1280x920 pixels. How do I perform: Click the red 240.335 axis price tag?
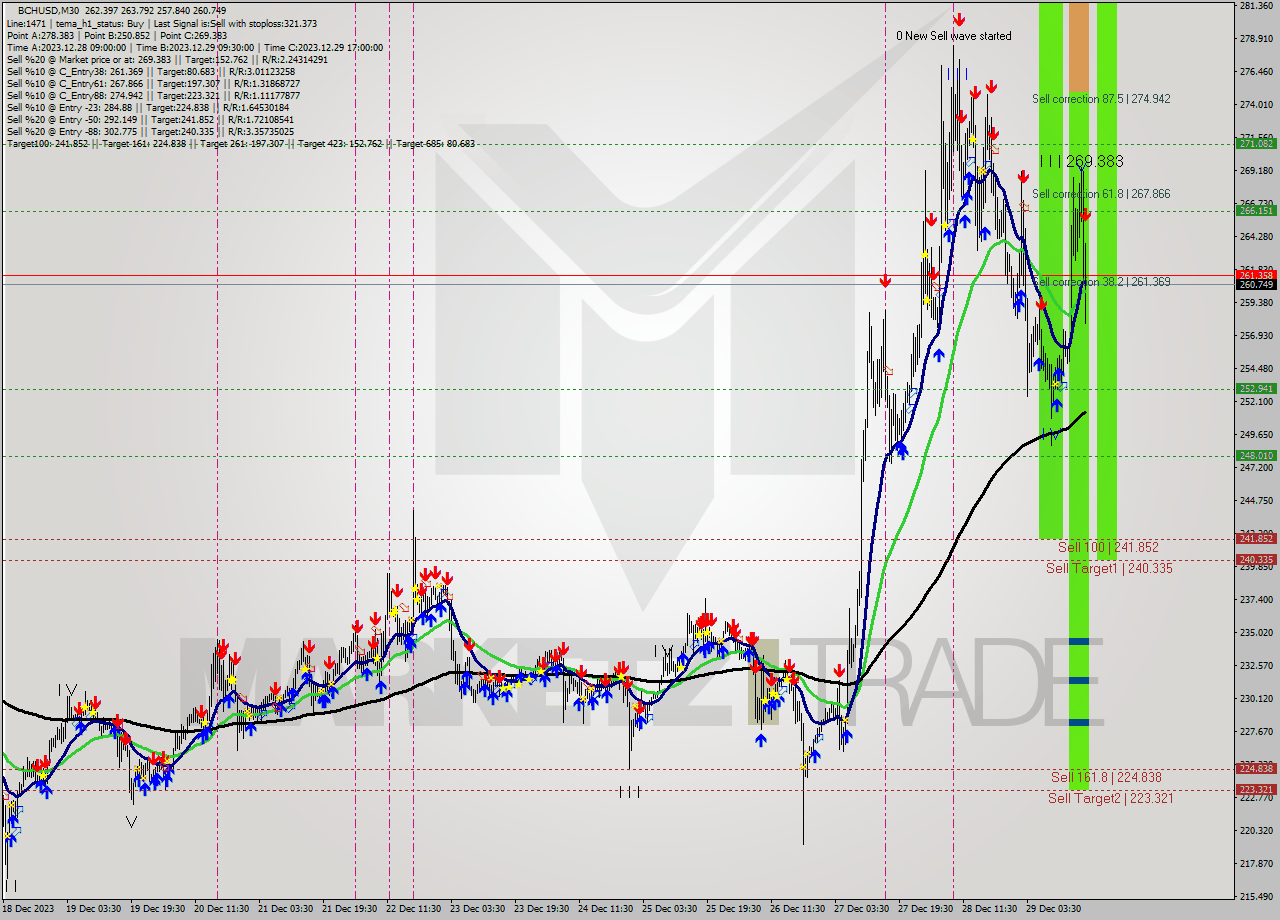tap(1256, 560)
